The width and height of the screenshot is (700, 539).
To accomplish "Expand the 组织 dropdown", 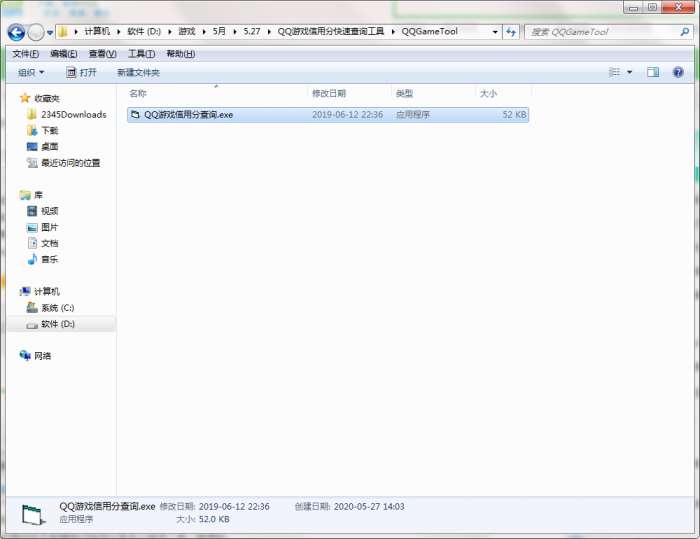I will (31, 72).
